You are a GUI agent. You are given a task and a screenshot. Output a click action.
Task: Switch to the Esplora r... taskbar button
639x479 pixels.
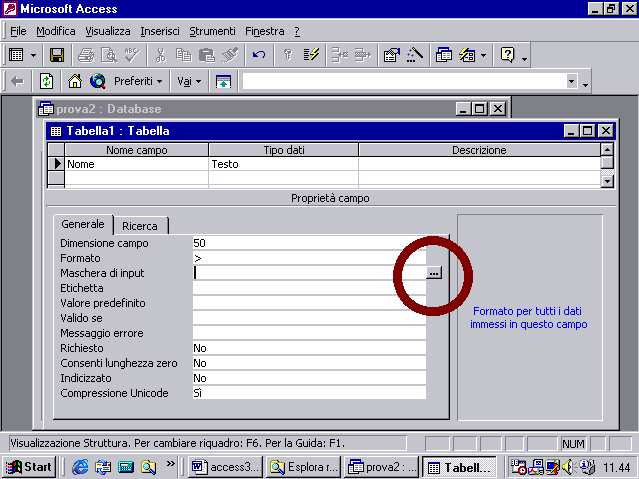[x=304, y=467]
